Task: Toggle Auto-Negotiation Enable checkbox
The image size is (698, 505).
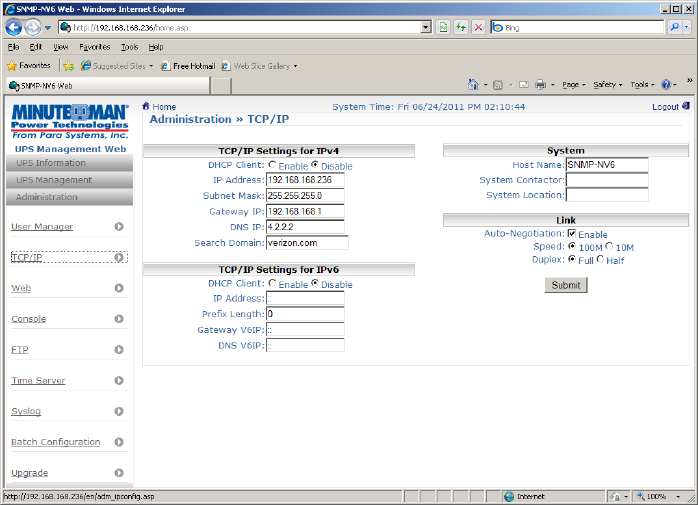Action: pyautogui.click(x=572, y=233)
